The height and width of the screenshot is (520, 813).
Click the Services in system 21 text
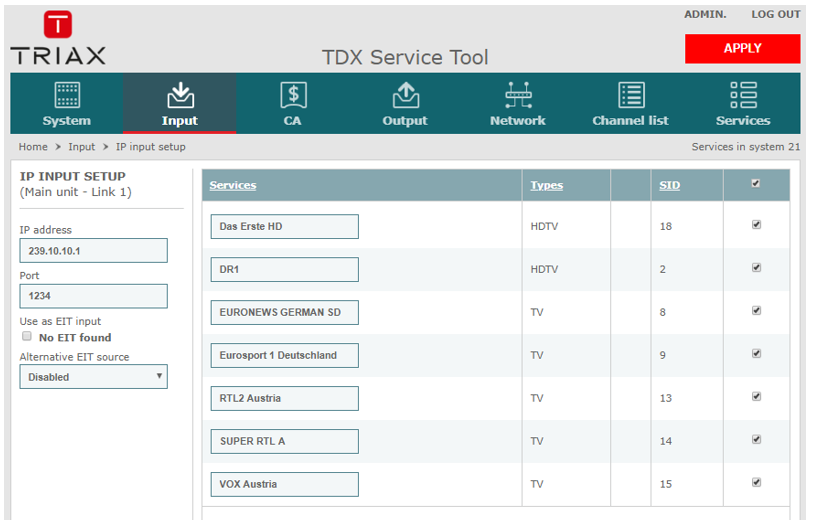[x=746, y=147]
